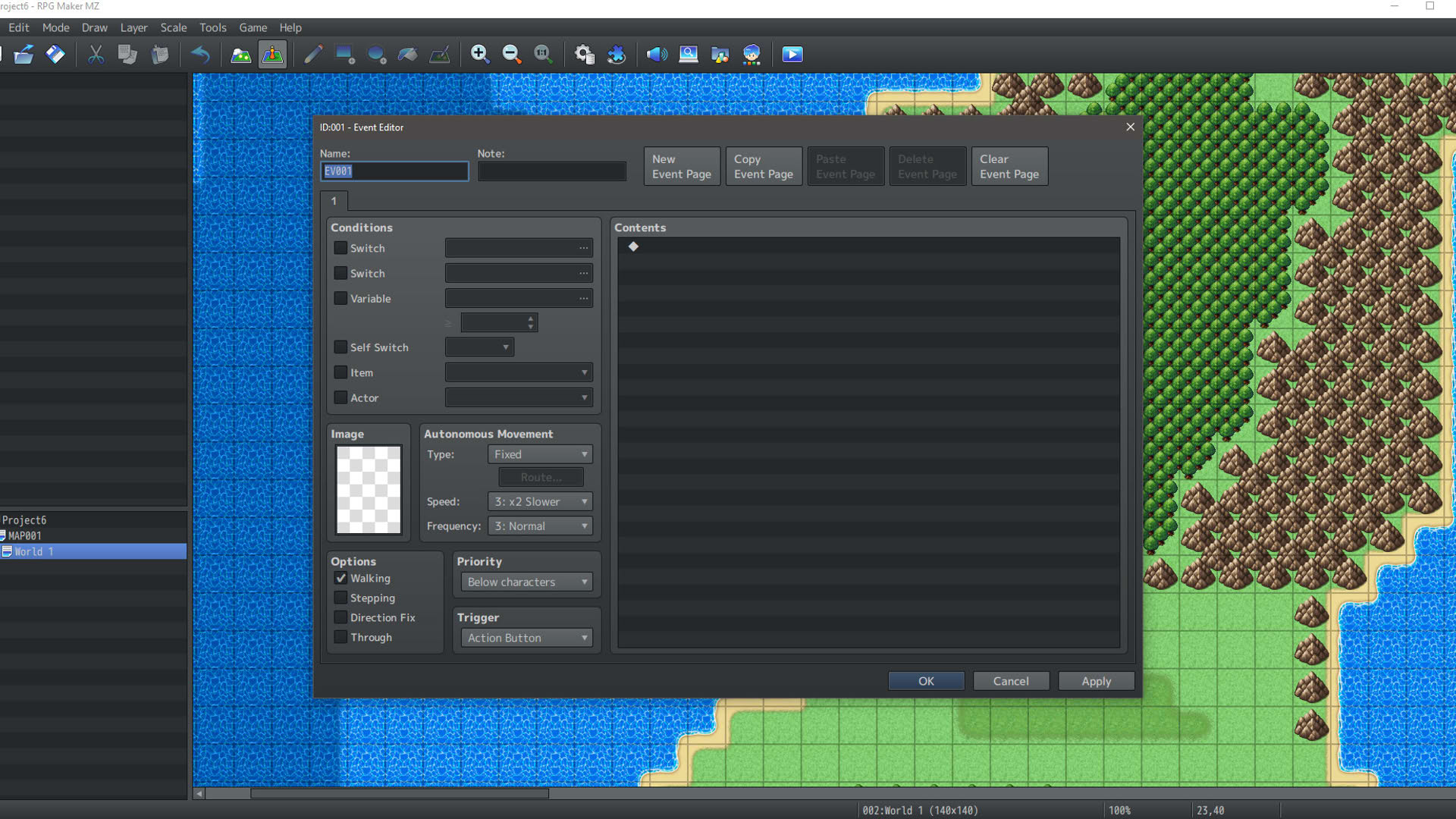1456x819 pixels.
Task: Click the event Image preview box
Action: [x=369, y=489]
